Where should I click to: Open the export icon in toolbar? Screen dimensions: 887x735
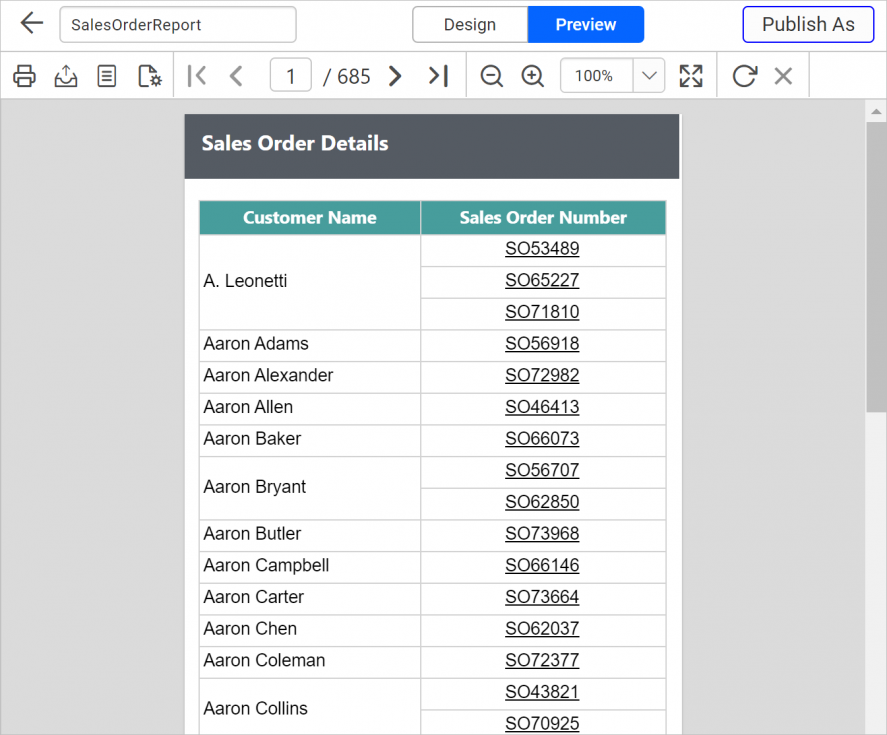click(66, 76)
